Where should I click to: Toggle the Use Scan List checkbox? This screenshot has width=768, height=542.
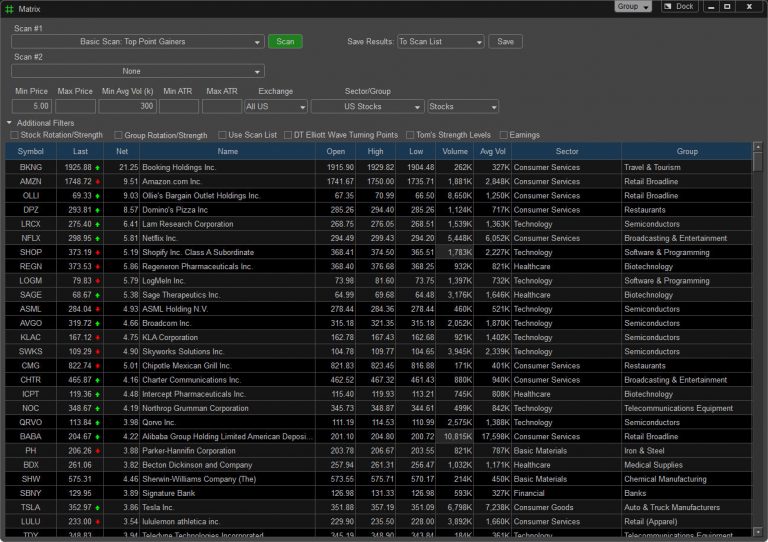pyautogui.click(x=222, y=135)
